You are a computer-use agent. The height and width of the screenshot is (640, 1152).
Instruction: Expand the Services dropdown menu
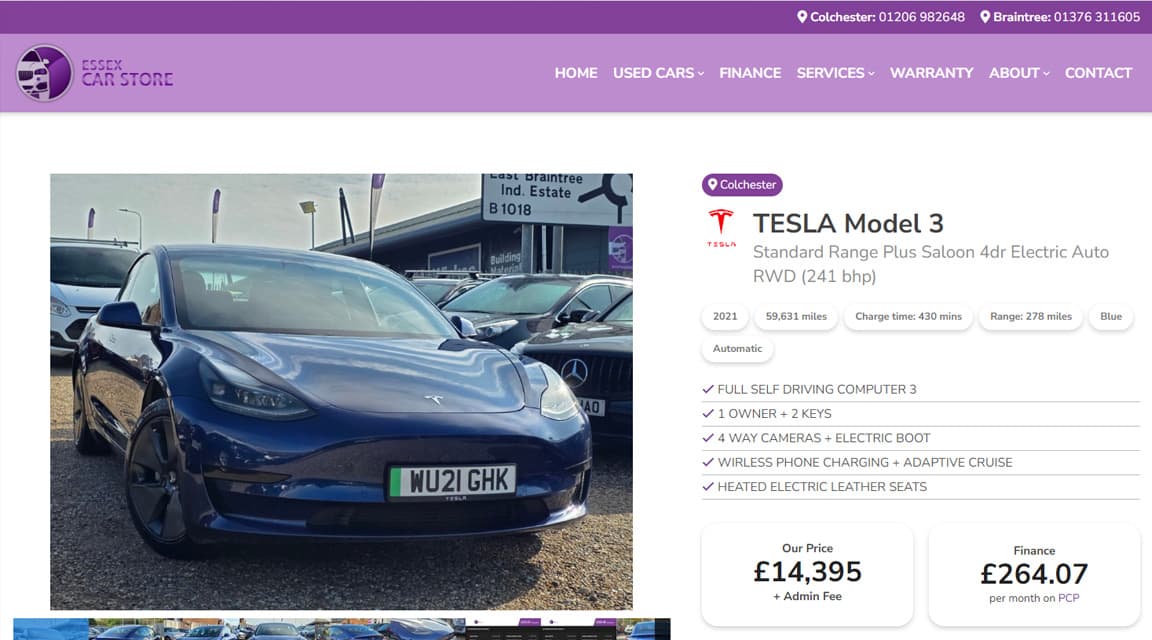pos(835,73)
